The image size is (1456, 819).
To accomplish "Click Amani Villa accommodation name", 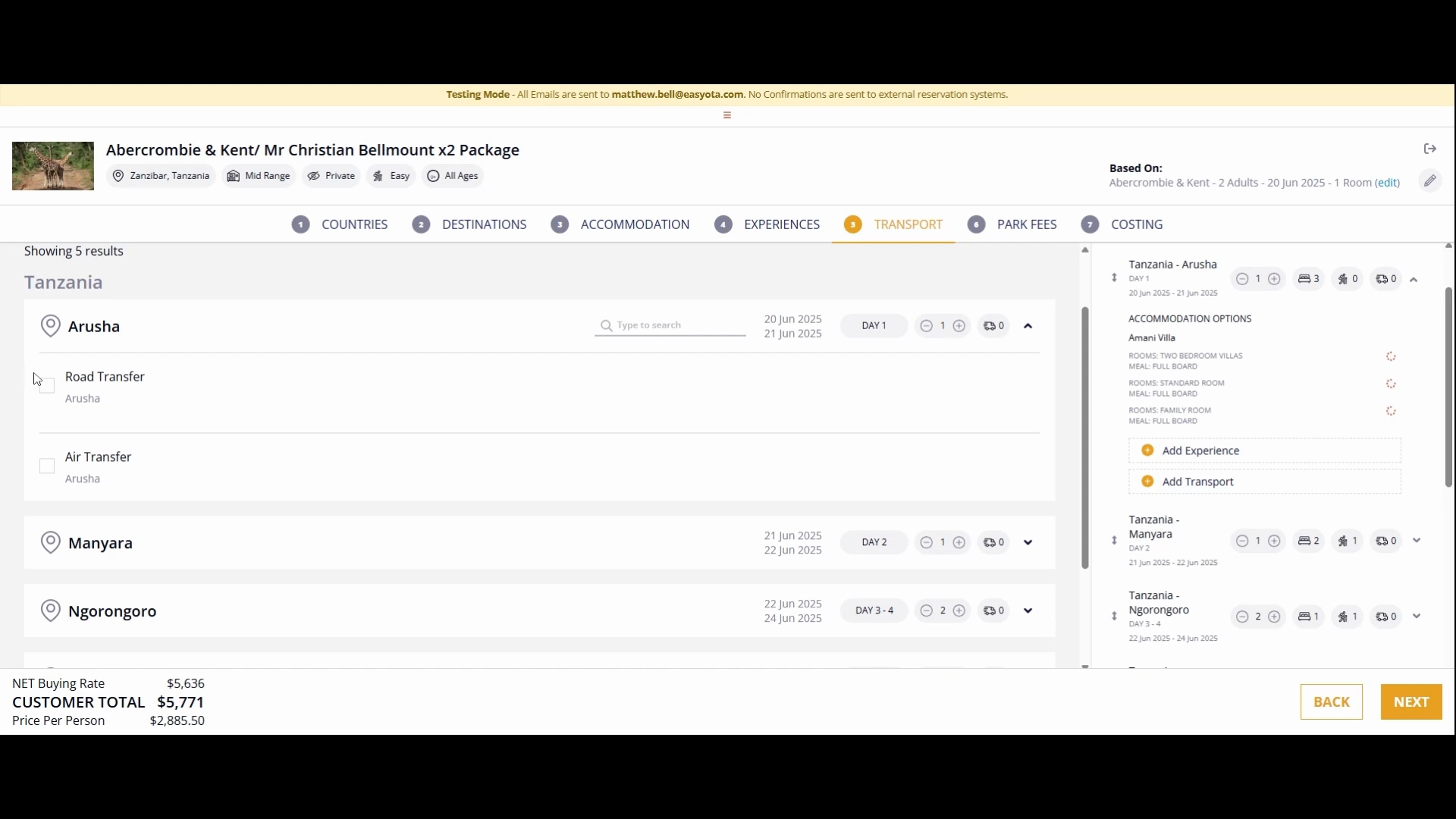I will coord(1152,338).
